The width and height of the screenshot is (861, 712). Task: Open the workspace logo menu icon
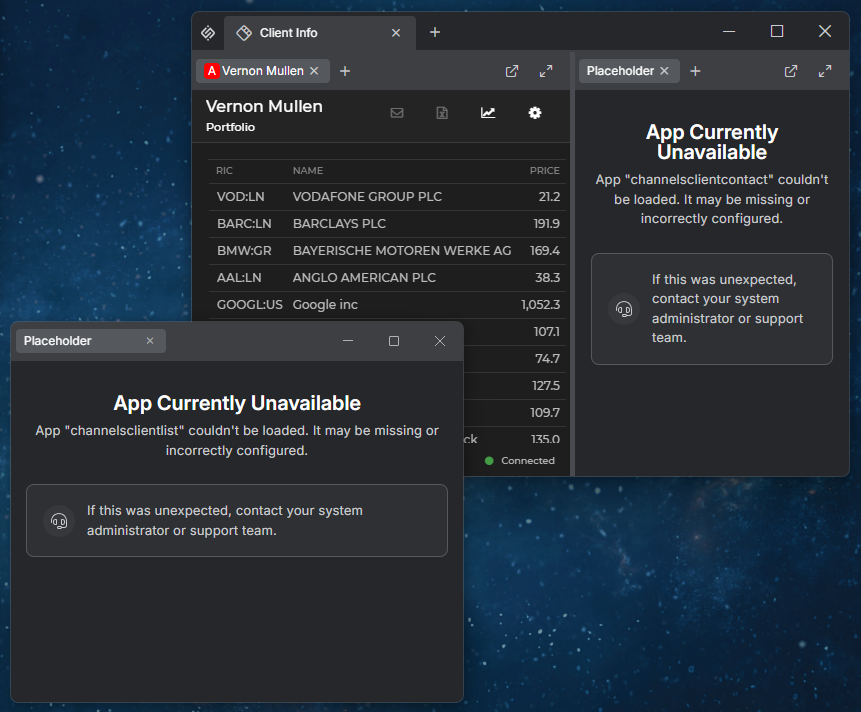click(208, 33)
